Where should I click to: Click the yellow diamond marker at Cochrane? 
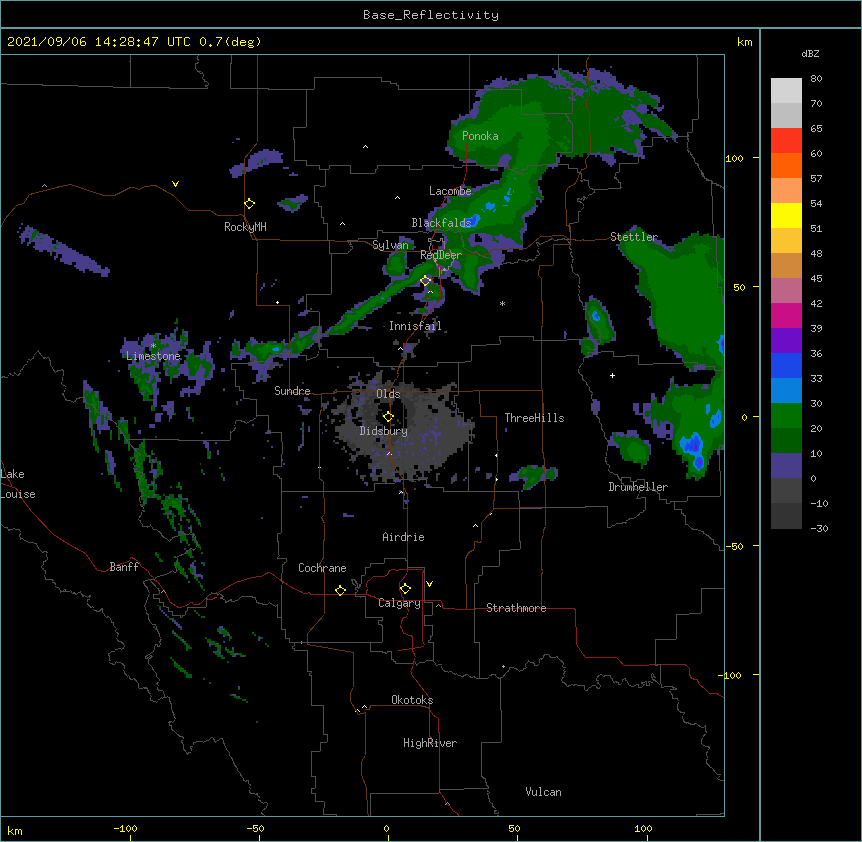(x=340, y=590)
